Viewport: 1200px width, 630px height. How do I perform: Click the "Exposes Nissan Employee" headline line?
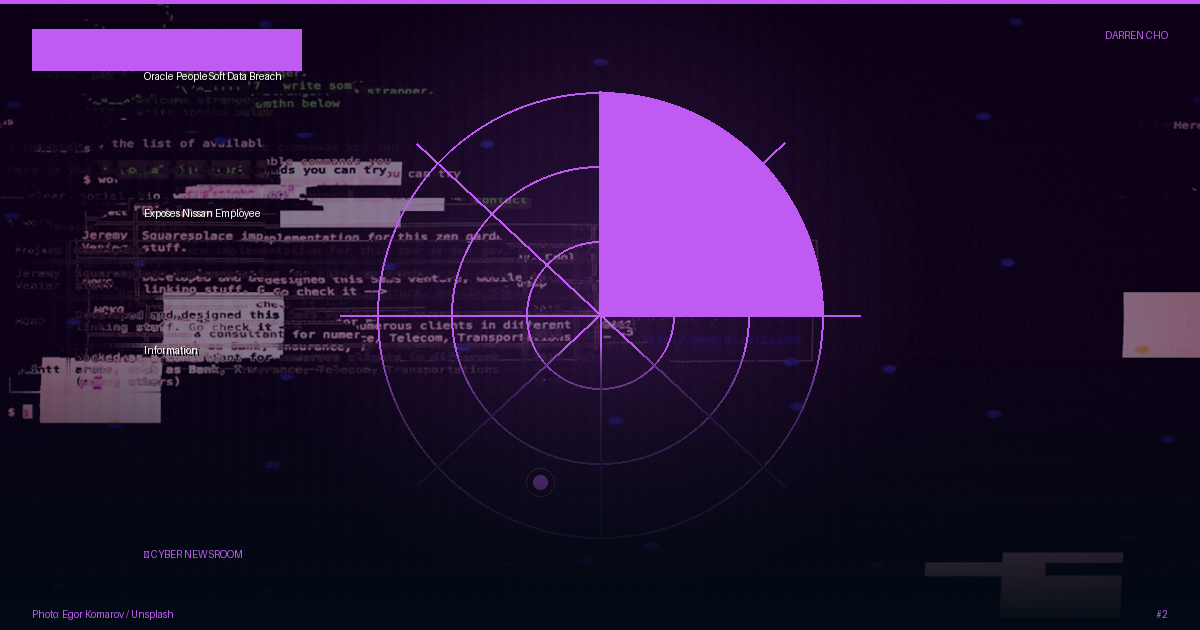coord(202,213)
